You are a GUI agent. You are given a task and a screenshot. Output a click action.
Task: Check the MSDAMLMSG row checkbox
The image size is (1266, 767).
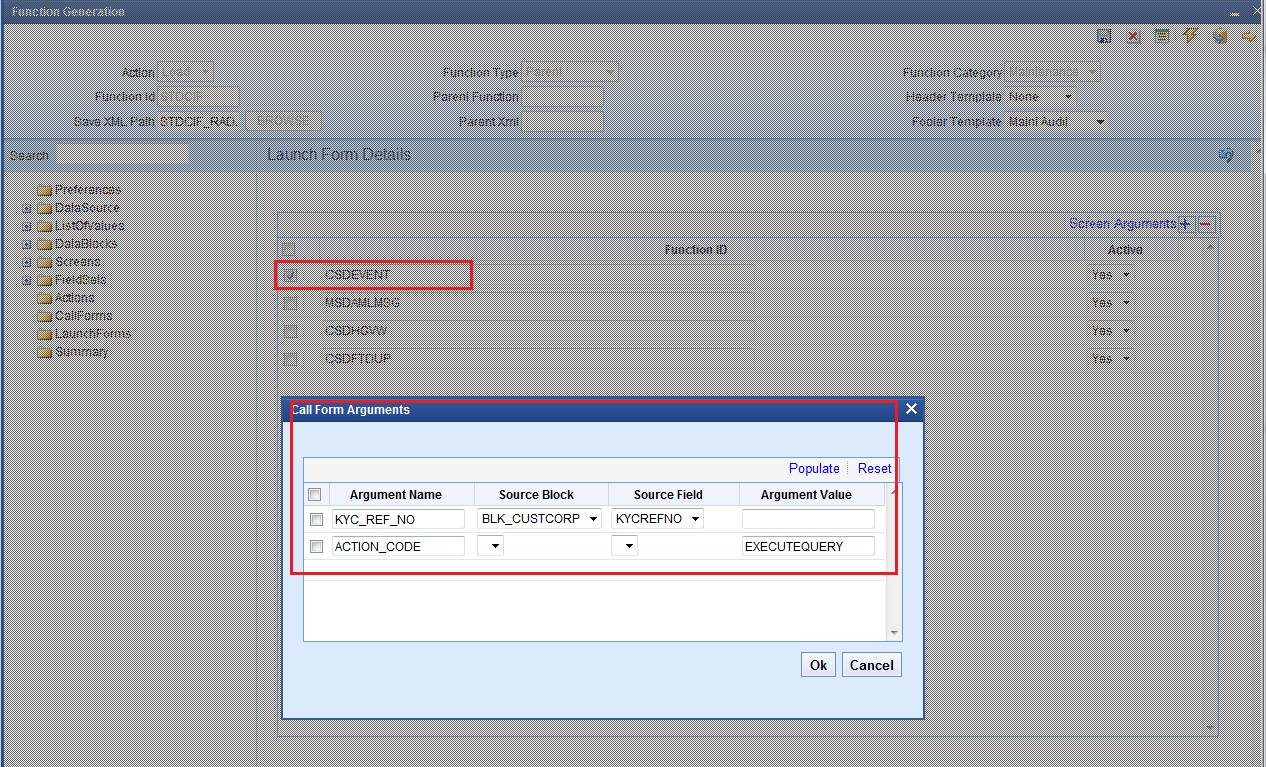290,303
